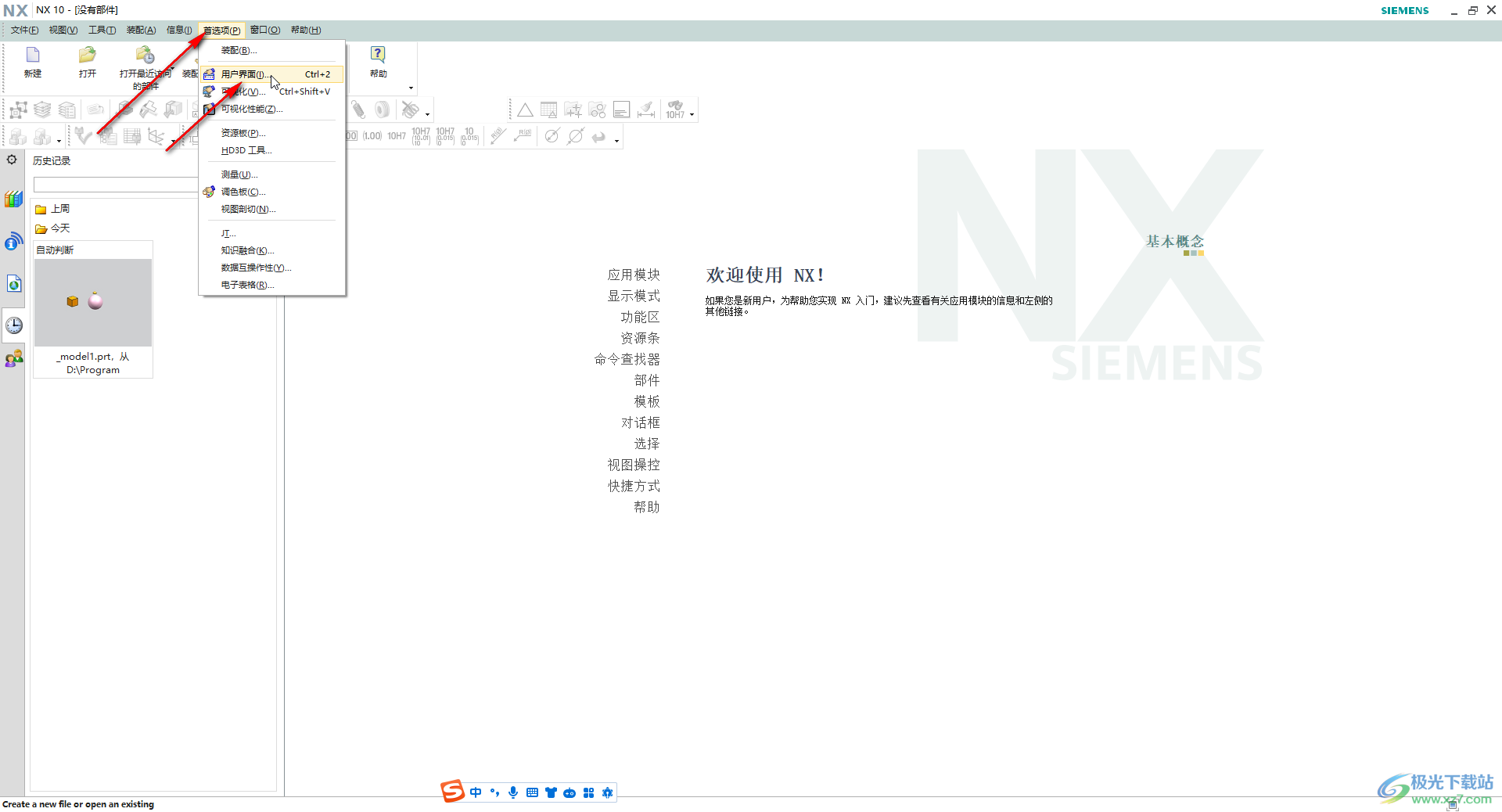Viewport: 1502px width, 812px height.
Task: Click the crossed-out coil toolbar icon
Action: pyautogui.click(x=410, y=110)
